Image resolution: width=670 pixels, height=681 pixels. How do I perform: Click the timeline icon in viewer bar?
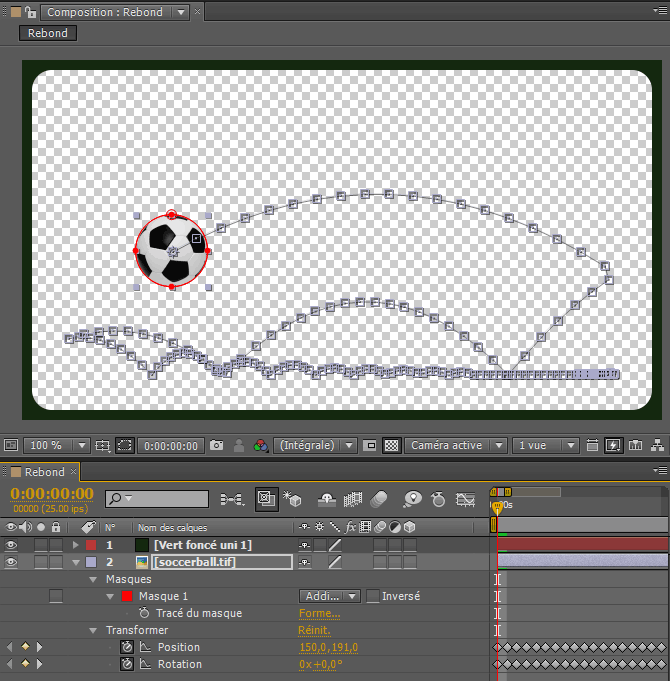pyautogui.click(x=635, y=445)
